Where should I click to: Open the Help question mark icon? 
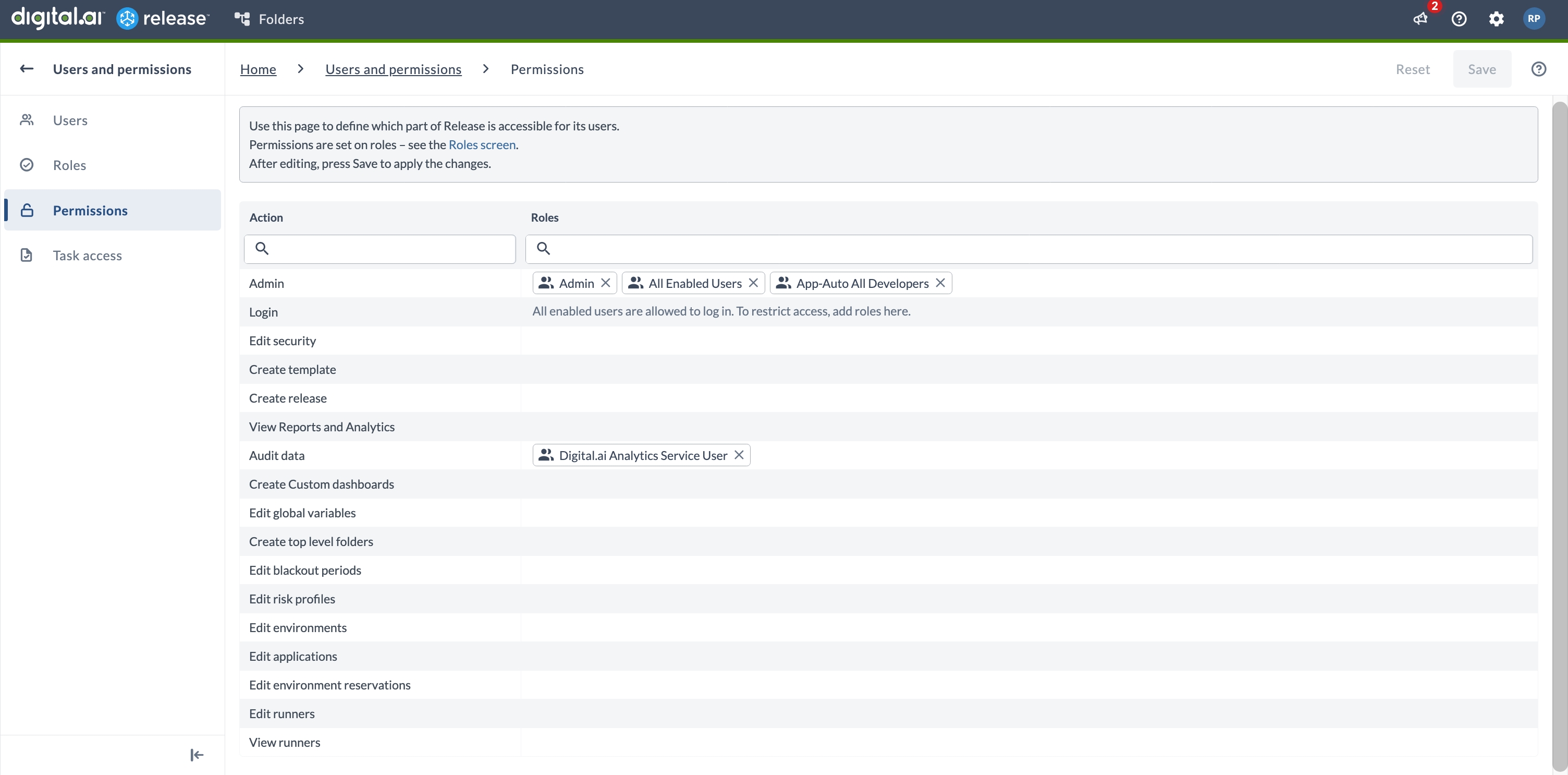(x=1459, y=19)
